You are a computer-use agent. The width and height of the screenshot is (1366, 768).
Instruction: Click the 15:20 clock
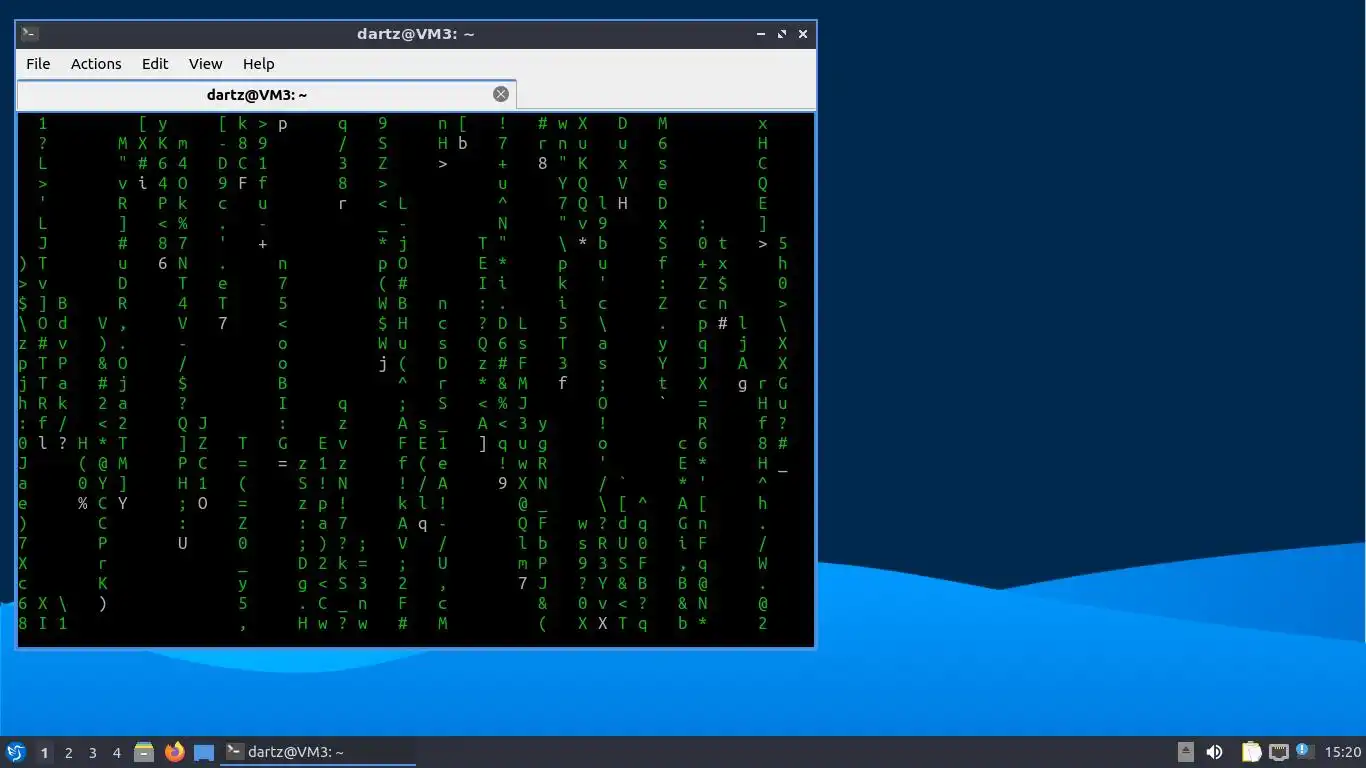coord(1343,752)
